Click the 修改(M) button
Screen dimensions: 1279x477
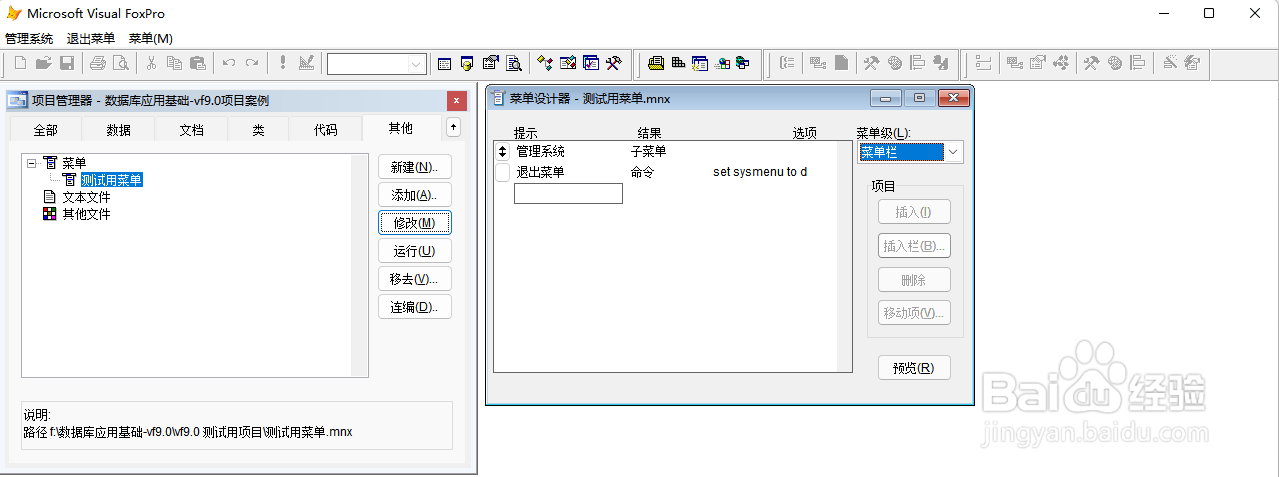pyautogui.click(x=415, y=222)
